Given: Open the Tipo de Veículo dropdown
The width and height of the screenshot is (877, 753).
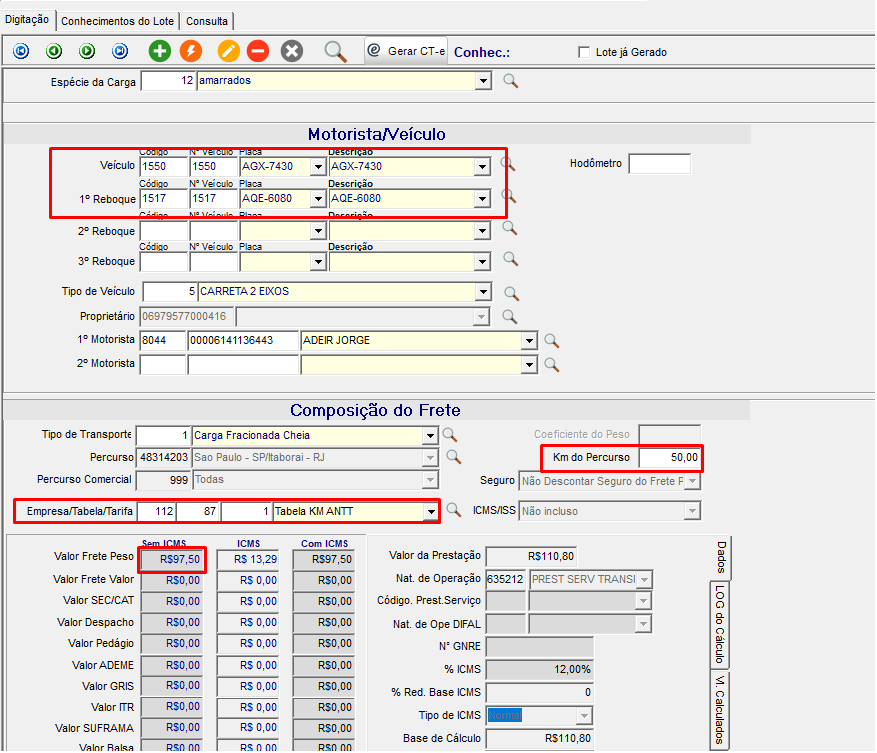Looking at the screenshot, I should (484, 292).
